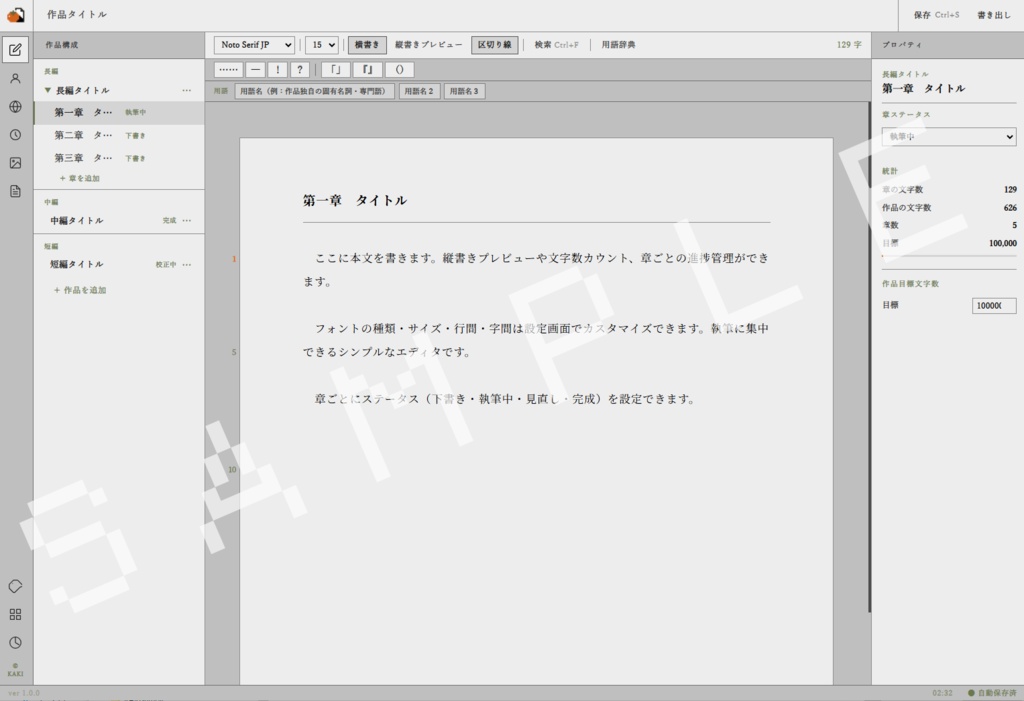
Task: Insert single corner brackets 「」
Action: point(336,69)
